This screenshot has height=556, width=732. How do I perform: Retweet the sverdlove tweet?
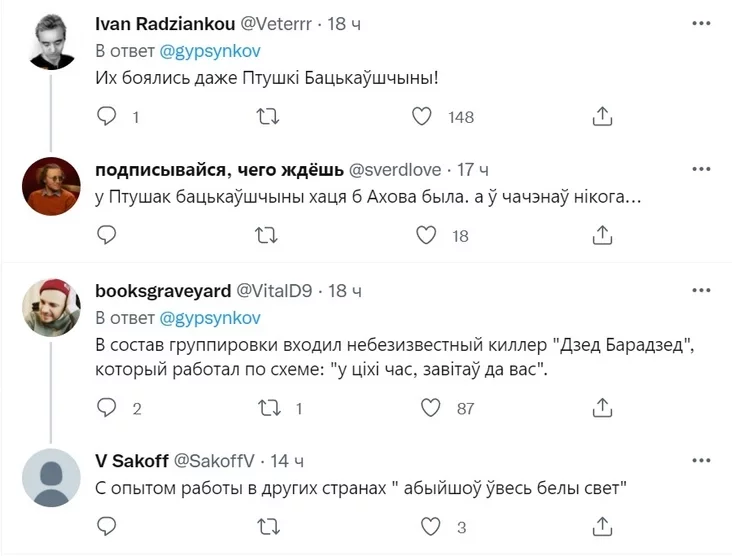pyautogui.click(x=268, y=236)
